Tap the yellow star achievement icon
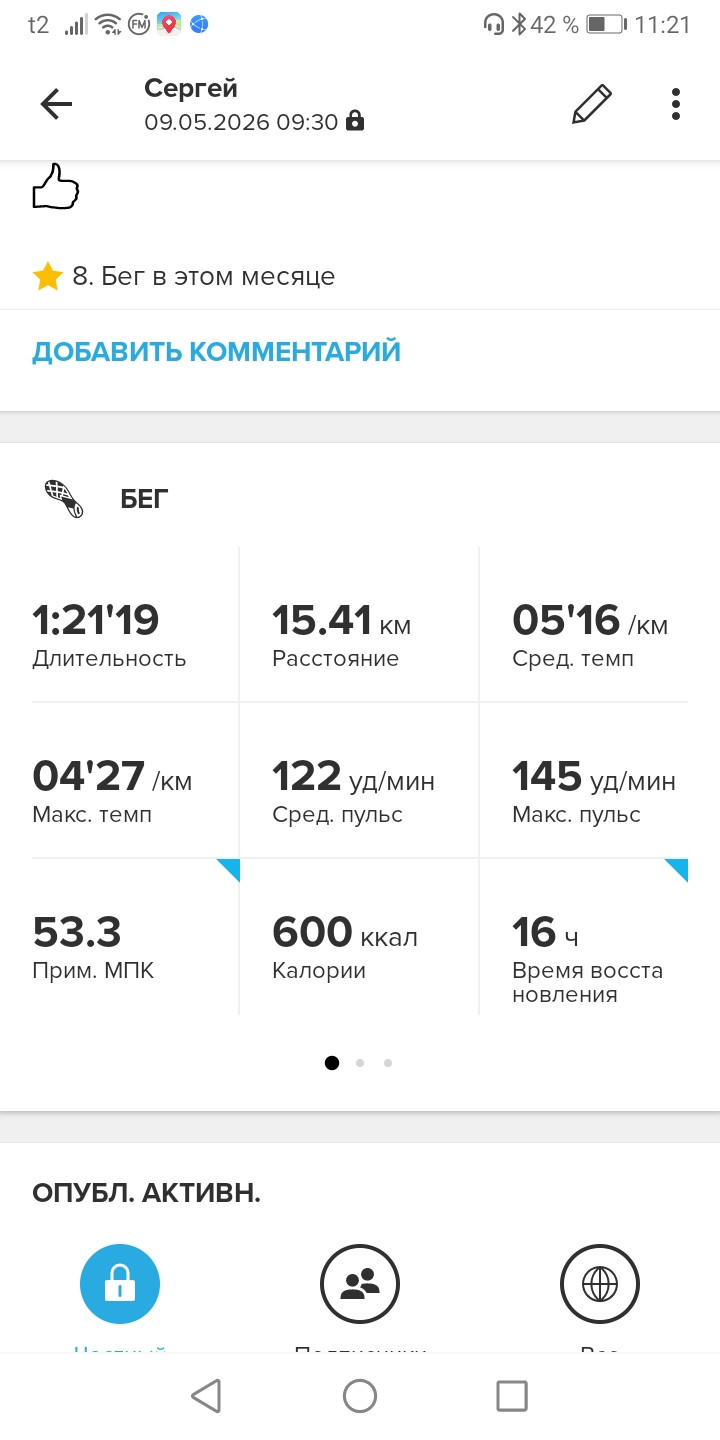 tap(47, 276)
